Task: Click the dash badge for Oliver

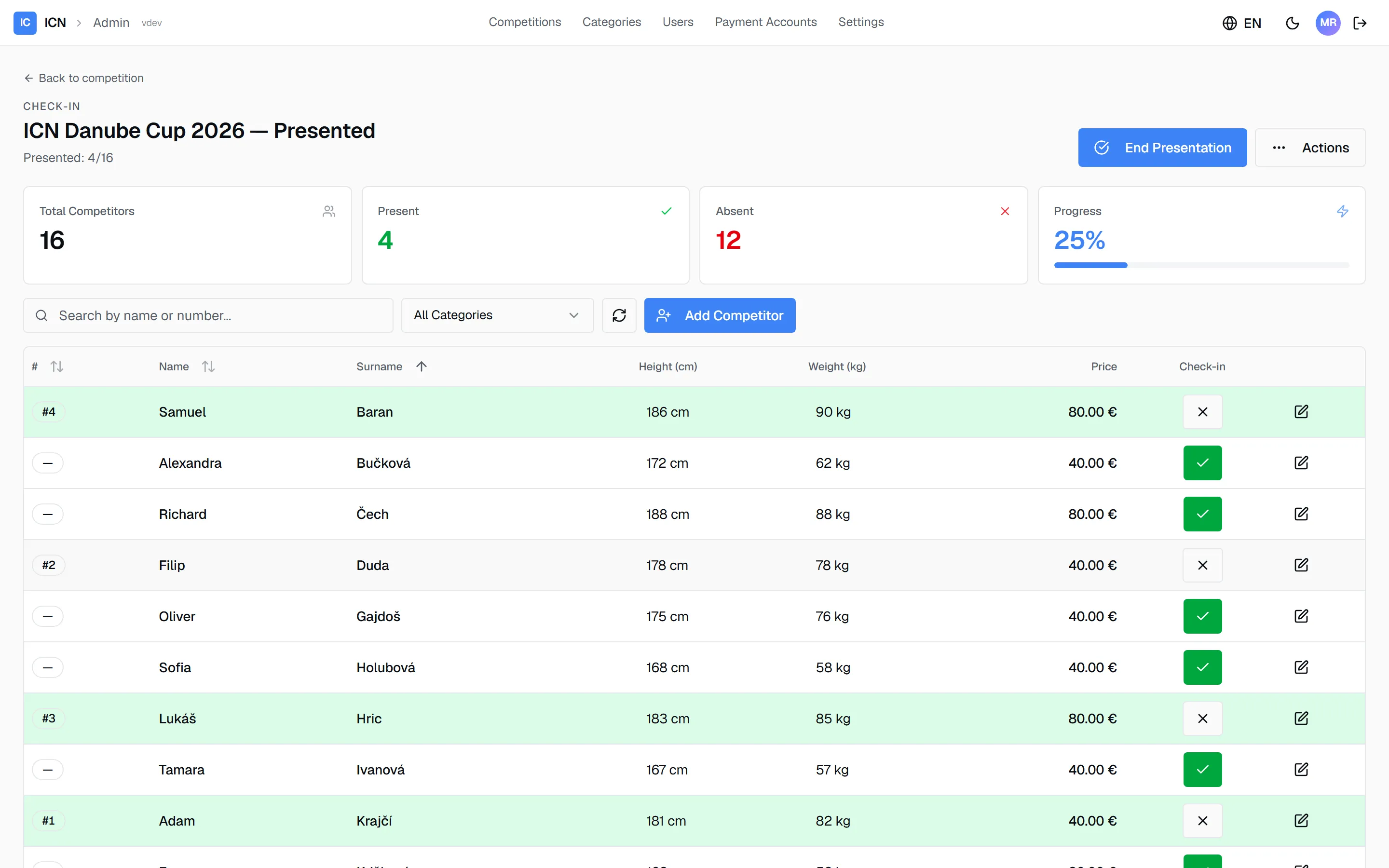Action: click(48, 616)
